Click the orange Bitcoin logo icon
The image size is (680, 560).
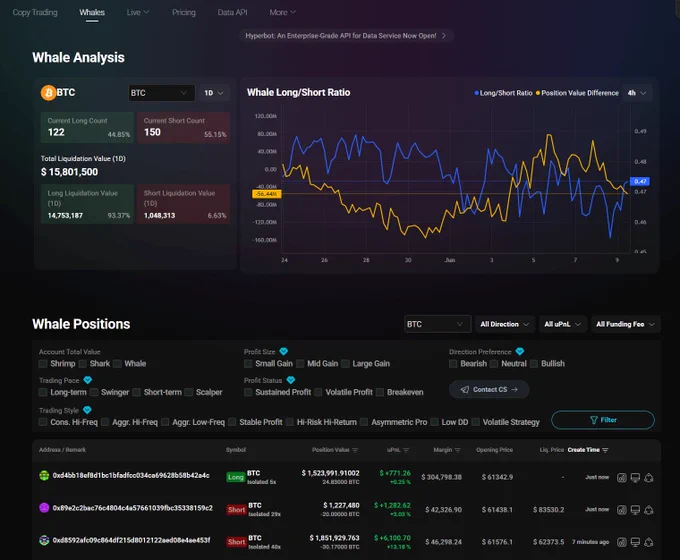(49, 92)
